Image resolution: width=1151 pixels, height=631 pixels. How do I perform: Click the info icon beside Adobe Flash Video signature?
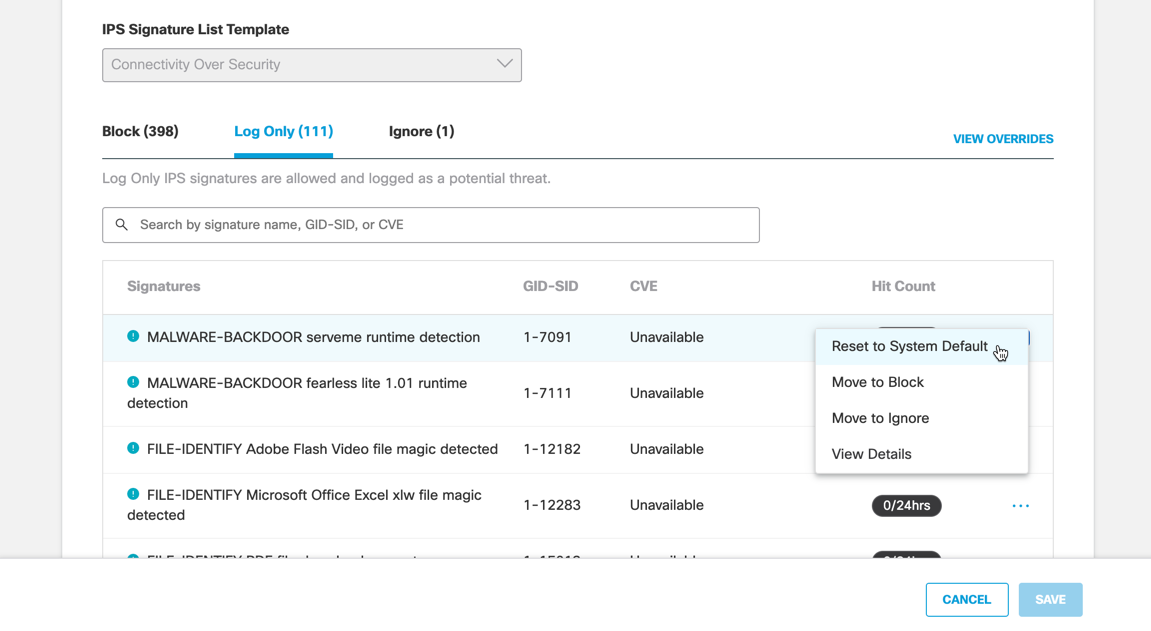(x=133, y=448)
